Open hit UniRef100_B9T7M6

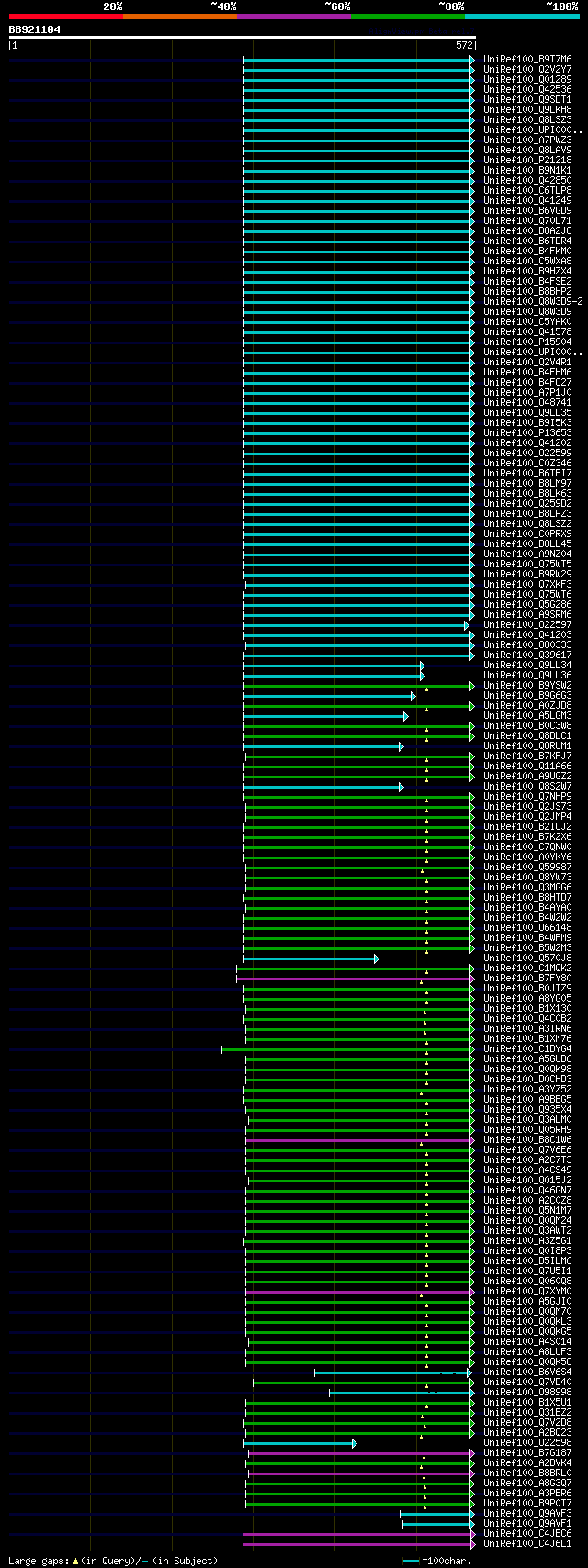(x=527, y=60)
